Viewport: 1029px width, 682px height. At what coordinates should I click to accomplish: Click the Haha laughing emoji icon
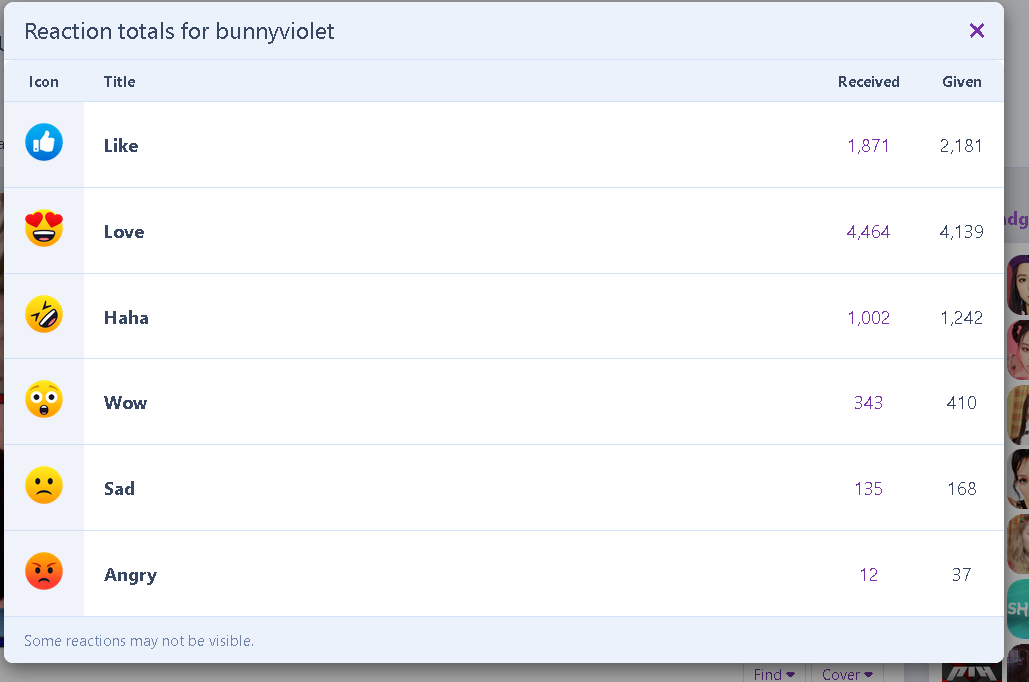(44, 314)
